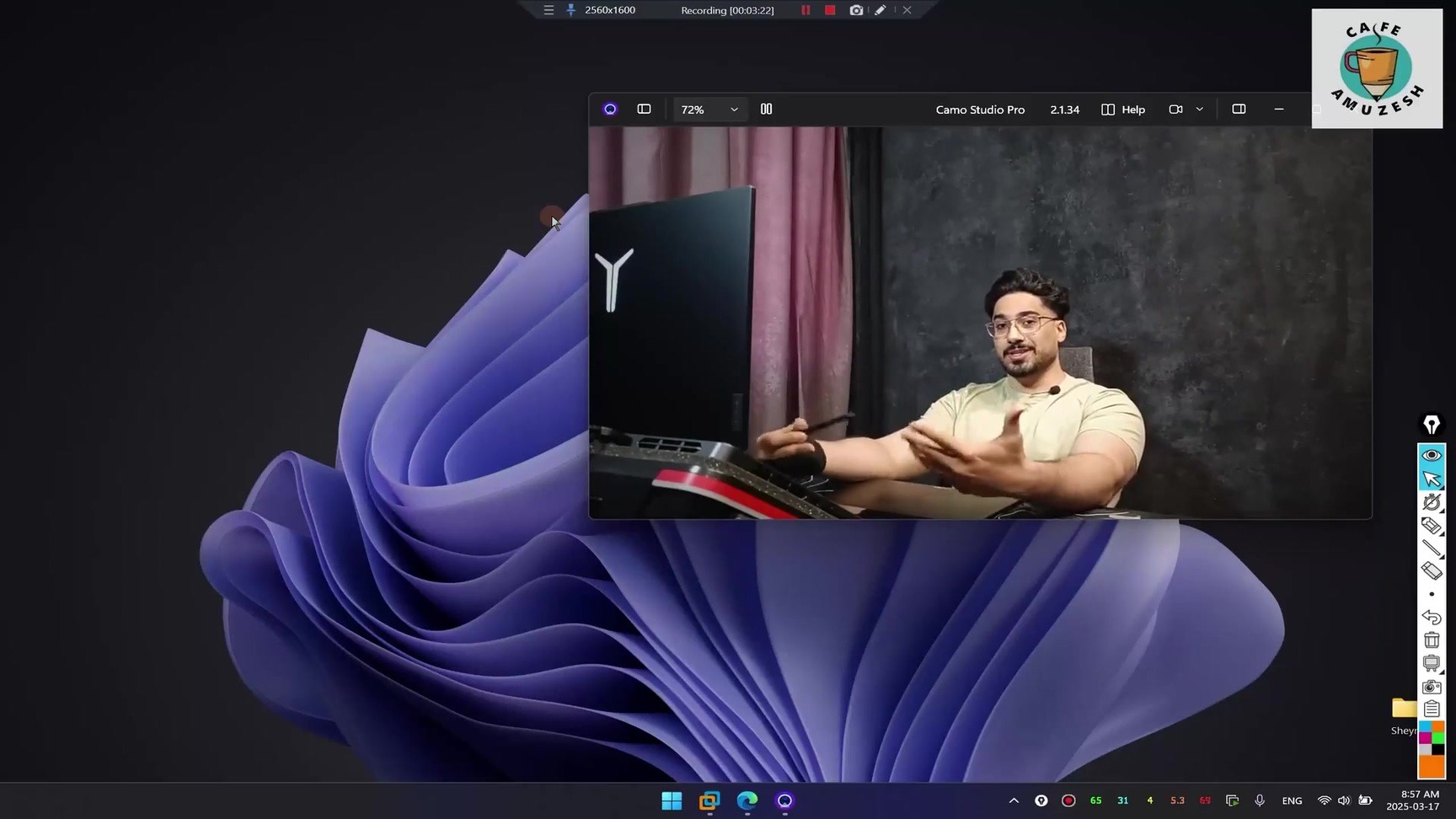Click the microphone icon in system tray
Viewport: 1456px width, 819px height.
(x=1260, y=800)
